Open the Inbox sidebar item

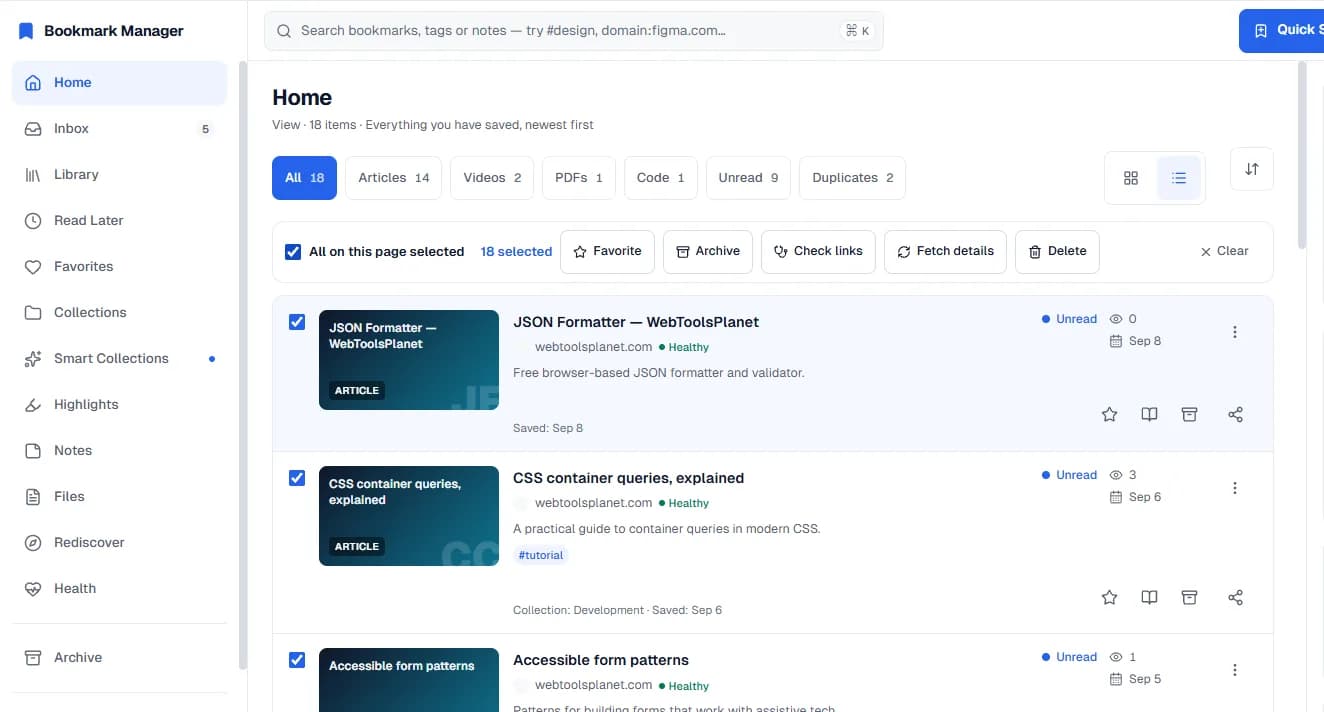[x=119, y=129]
